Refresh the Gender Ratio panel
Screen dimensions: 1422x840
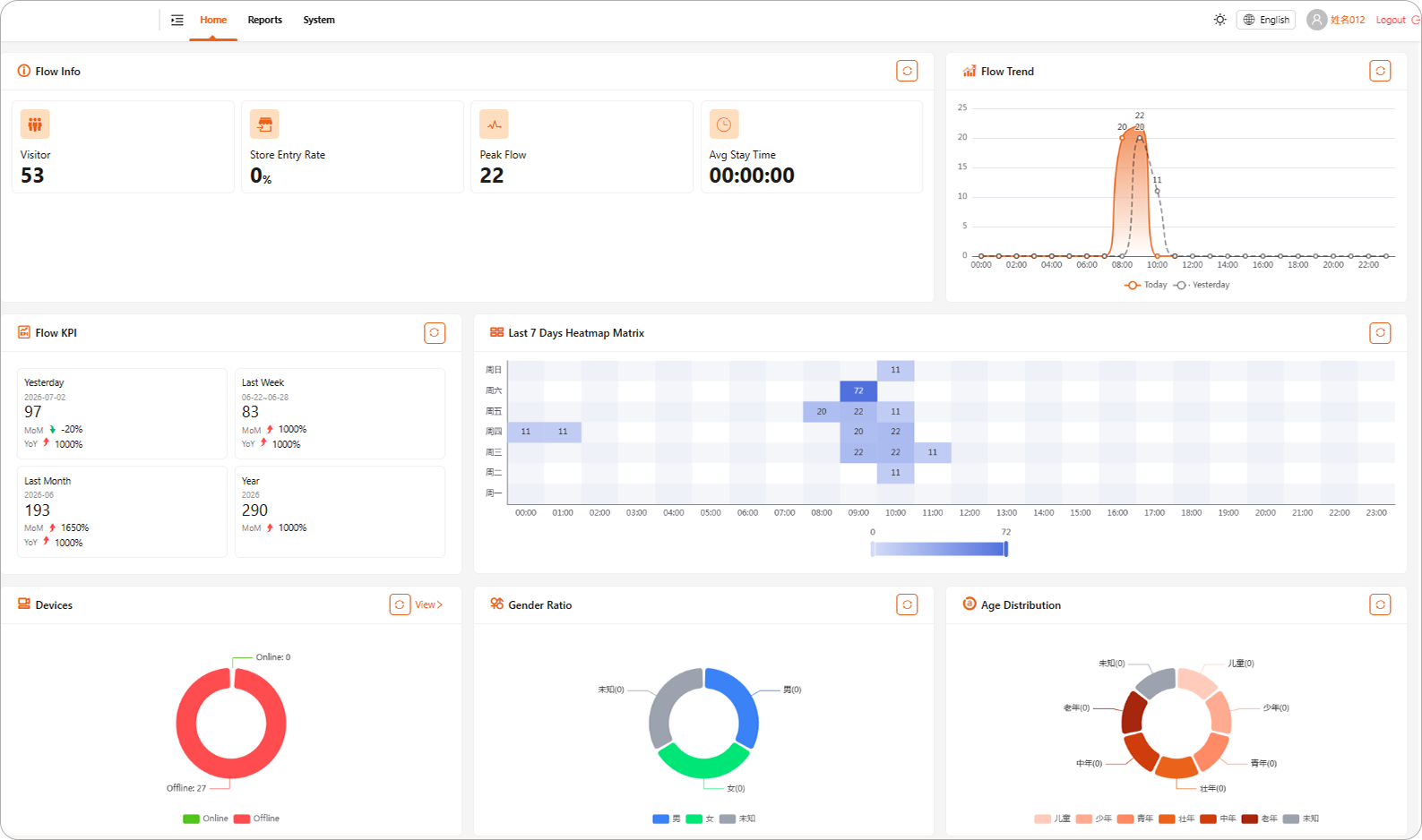[x=907, y=604]
